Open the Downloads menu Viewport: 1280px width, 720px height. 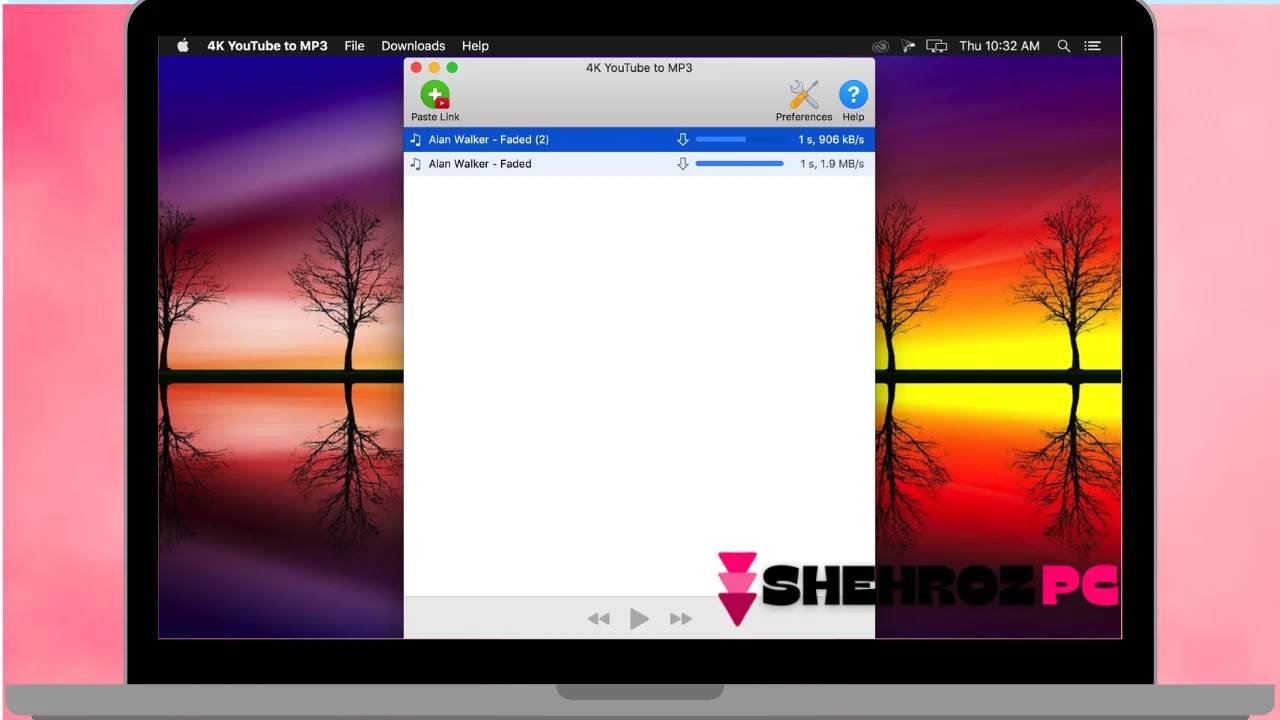pyautogui.click(x=413, y=46)
